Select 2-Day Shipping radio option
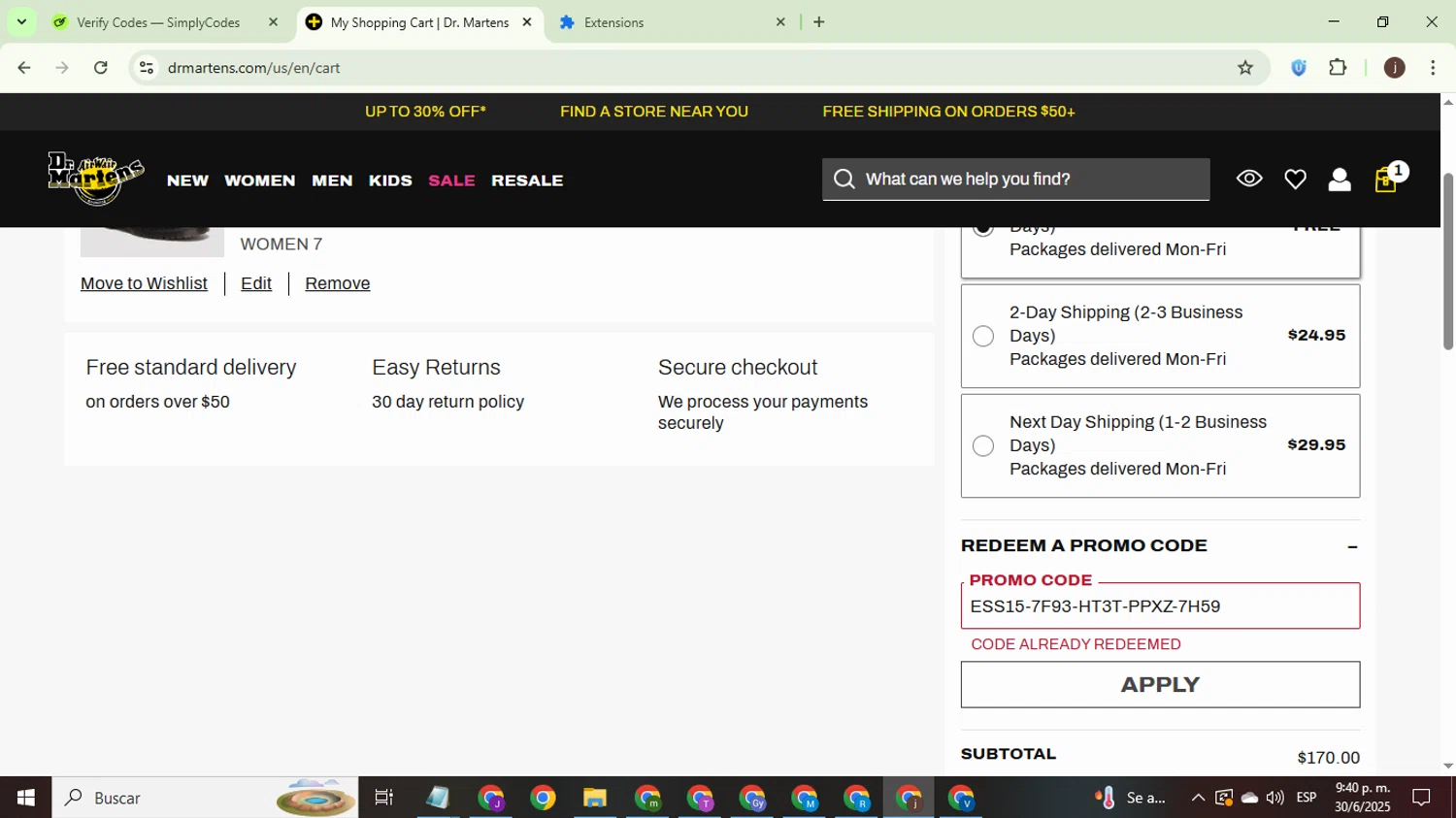 [983, 336]
